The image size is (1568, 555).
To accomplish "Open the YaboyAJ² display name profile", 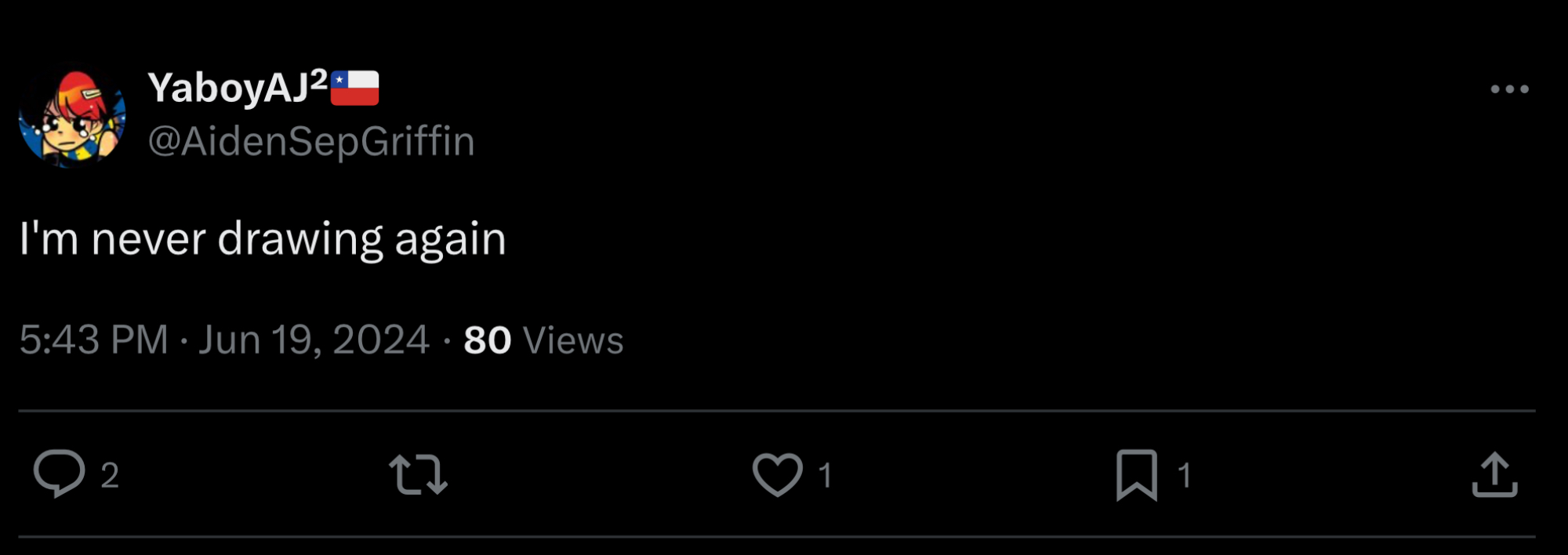I will (227, 88).
